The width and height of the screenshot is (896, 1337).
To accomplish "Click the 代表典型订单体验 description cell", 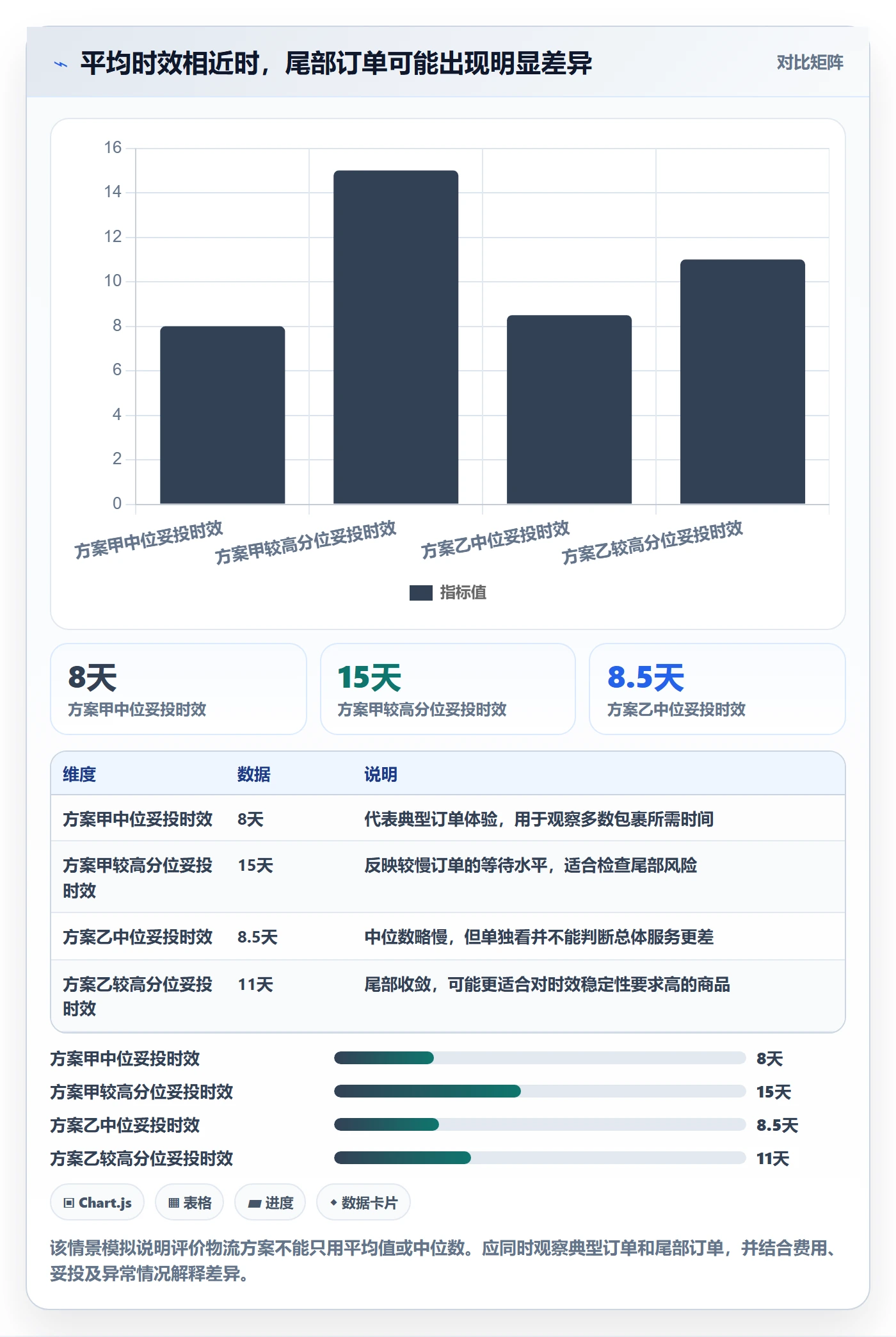I will coord(539,820).
